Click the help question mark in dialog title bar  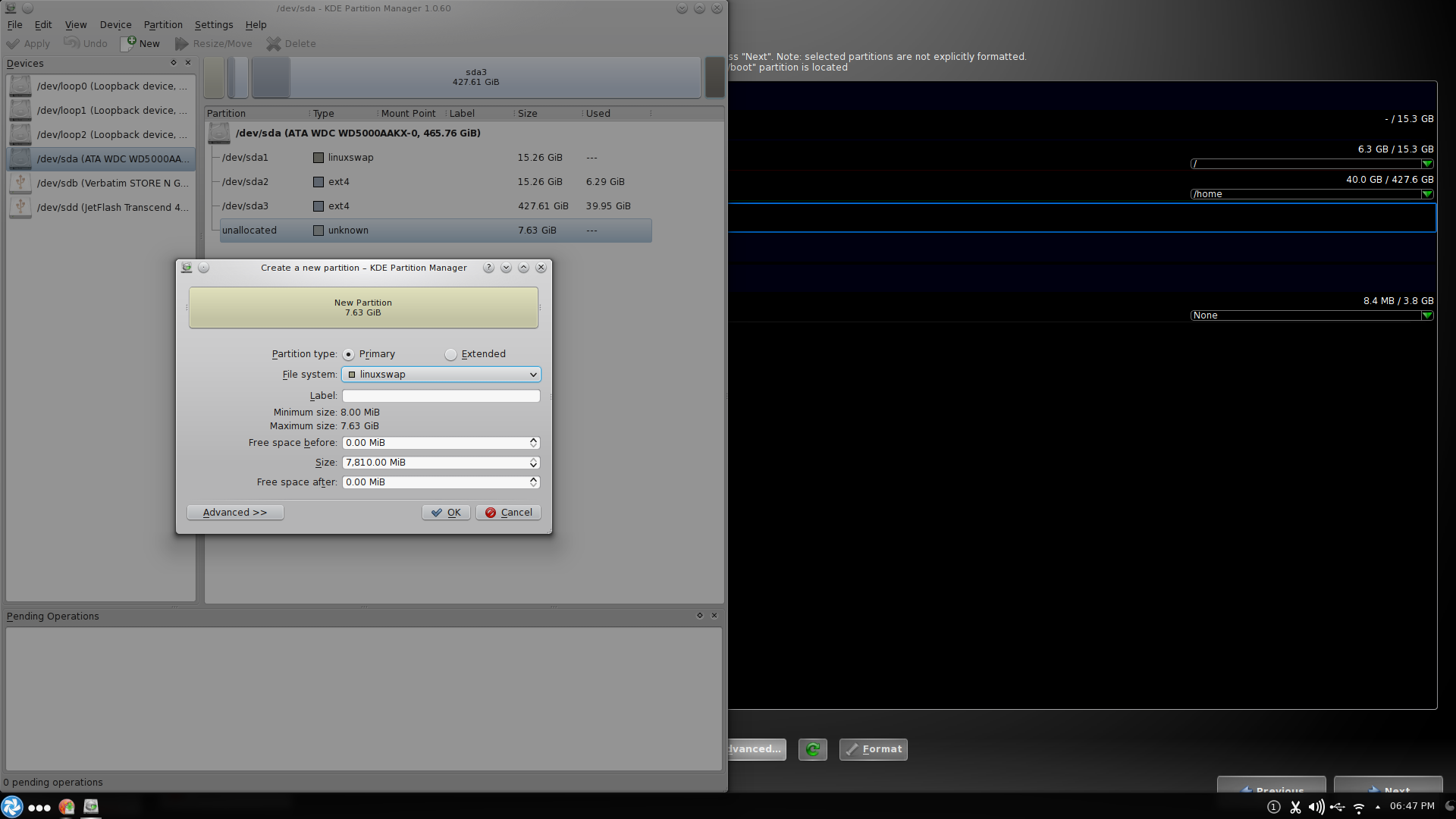489,268
